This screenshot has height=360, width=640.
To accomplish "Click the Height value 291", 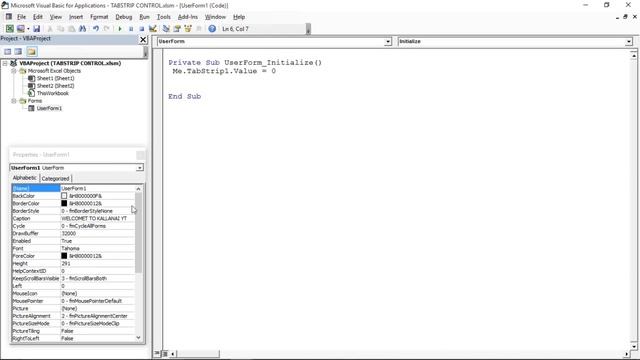I will coord(66,264).
